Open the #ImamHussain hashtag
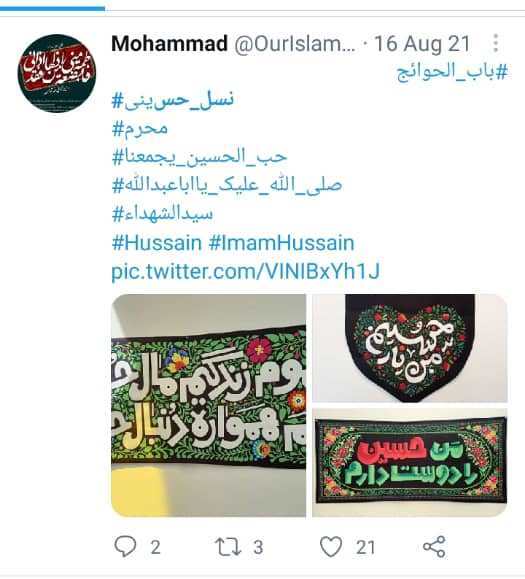This screenshot has width=525, height=579. click(281, 243)
